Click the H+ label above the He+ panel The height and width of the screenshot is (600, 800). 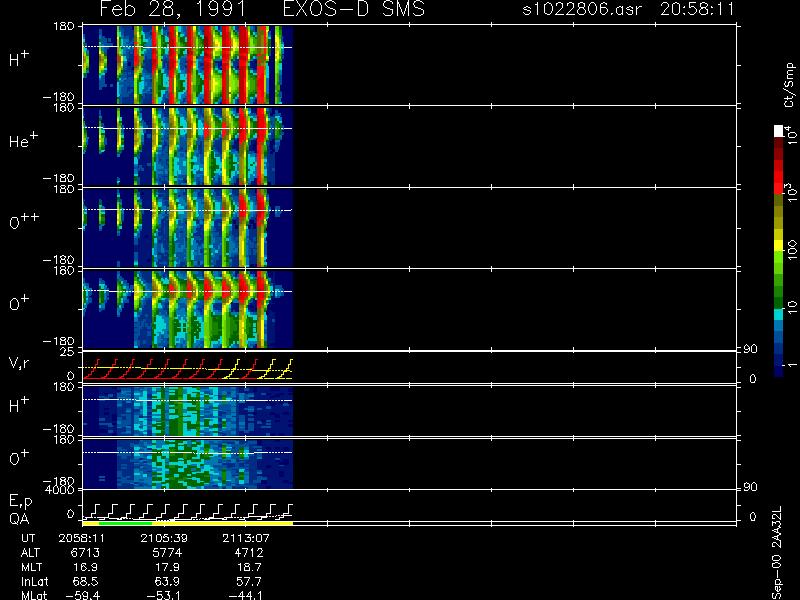click(19, 59)
